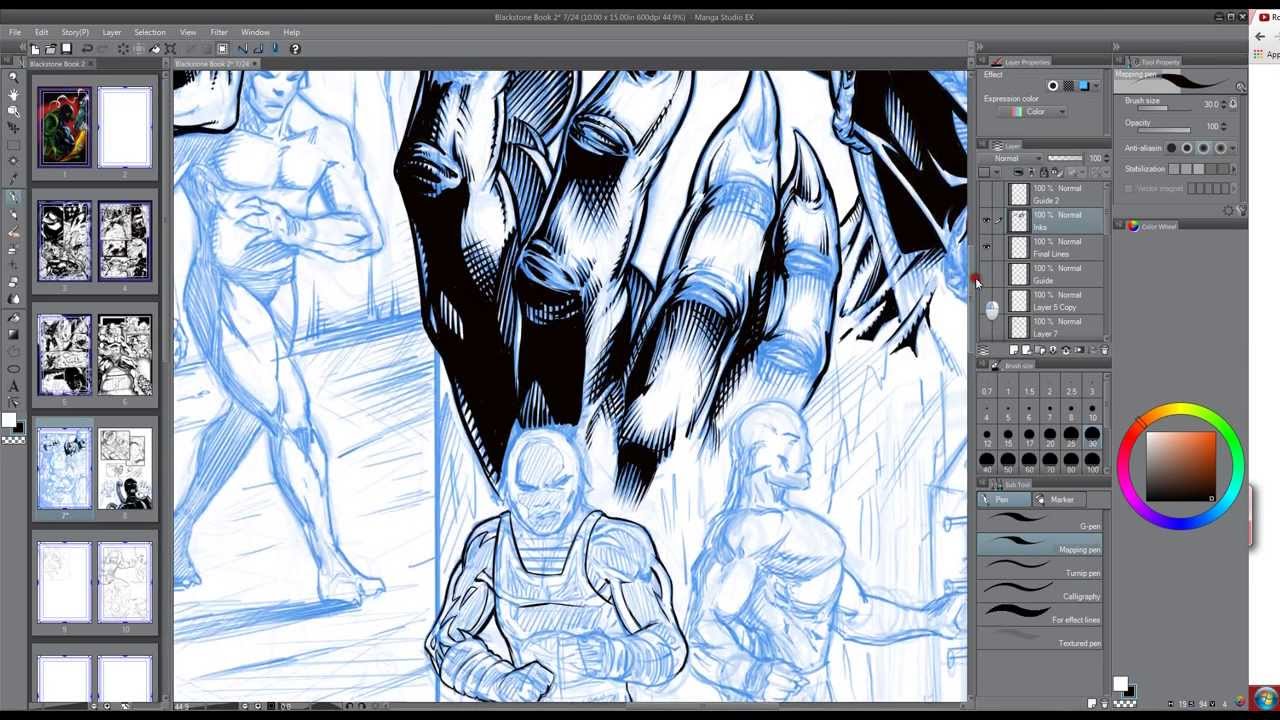Click the snap to ruler icon in command bar
The image size is (1280, 720).
pyautogui.click(x=242, y=49)
